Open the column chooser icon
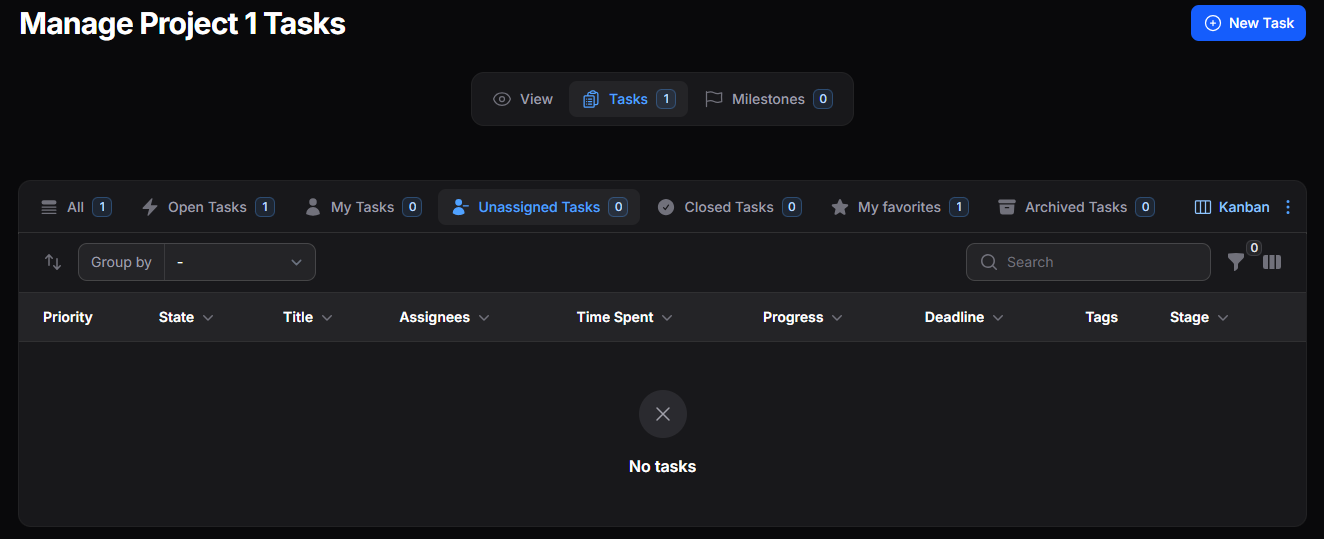 (1272, 262)
